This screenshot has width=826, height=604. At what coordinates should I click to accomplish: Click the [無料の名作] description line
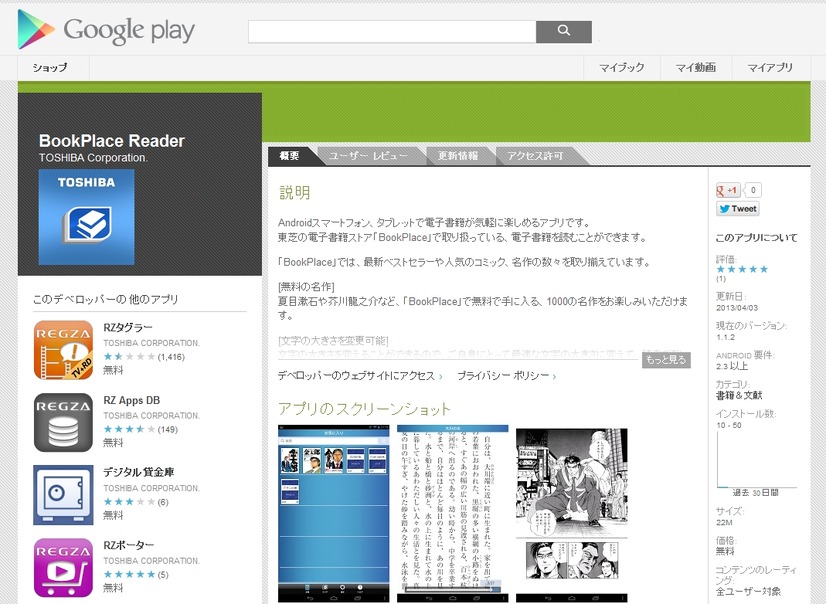tap(306, 287)
